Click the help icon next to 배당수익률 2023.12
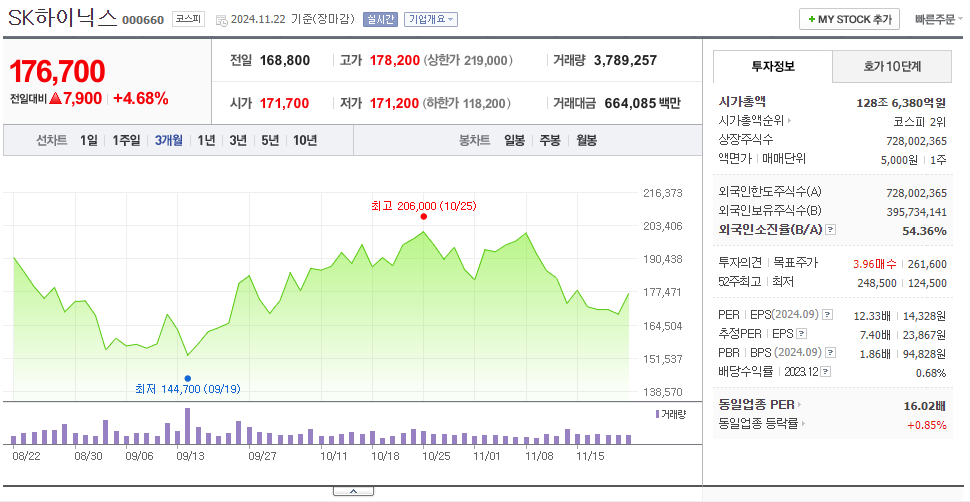This screenshot has height=502, width=970. (826, 371)
